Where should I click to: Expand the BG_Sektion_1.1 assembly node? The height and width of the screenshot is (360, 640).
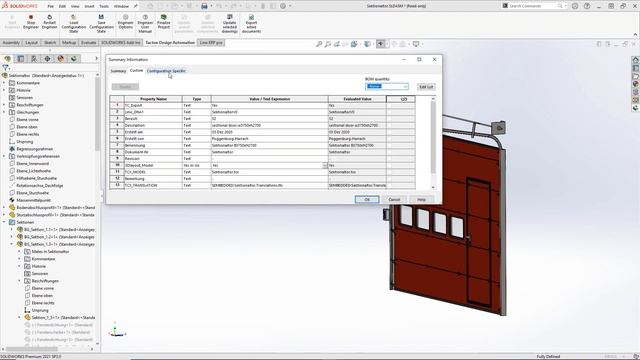(11, 229)
